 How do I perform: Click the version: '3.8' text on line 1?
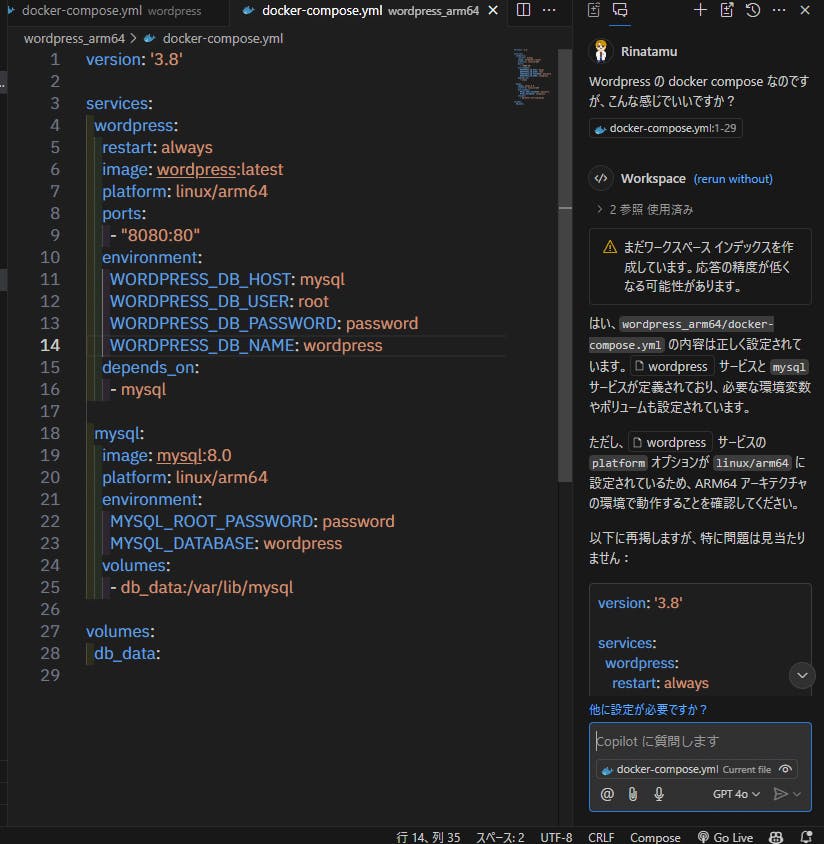pyautogui.click(x=134, y=59)
